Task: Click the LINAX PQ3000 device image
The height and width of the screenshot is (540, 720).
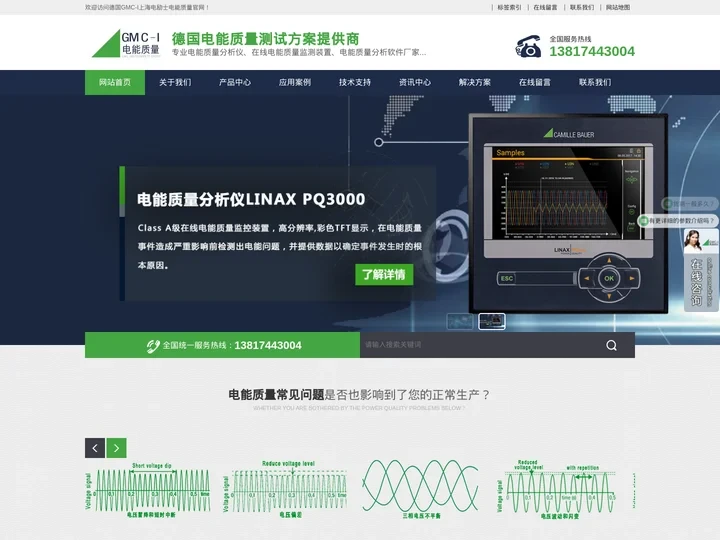Action: (568, 214)
